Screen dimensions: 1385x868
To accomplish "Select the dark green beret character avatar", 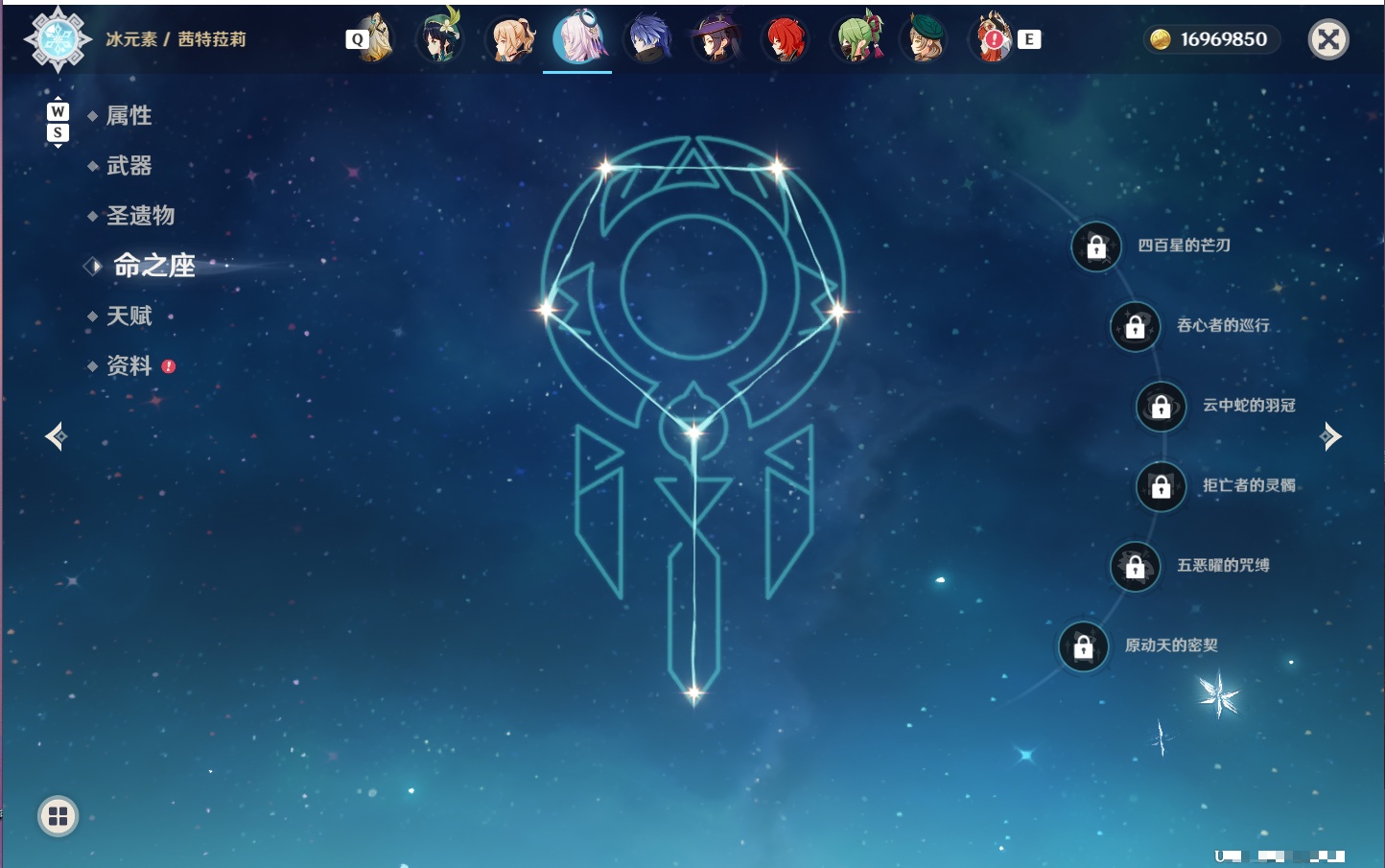I will (x=924, y=39).
